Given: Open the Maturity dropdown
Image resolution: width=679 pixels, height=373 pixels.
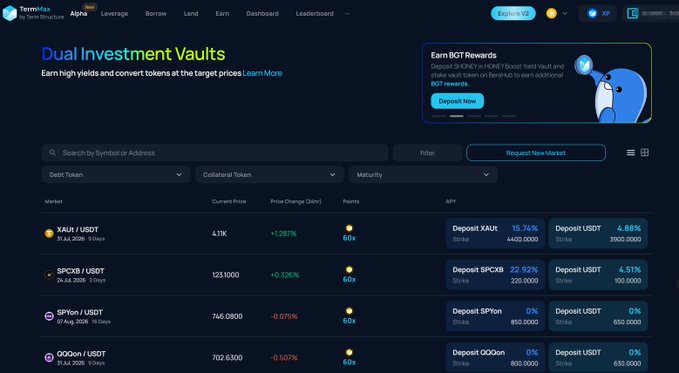Looking at the screenshot, I should click(x=423, y=175).
